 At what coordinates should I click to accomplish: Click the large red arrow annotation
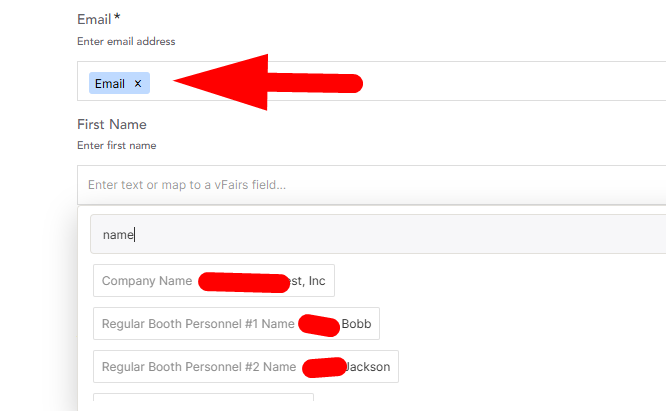pyautogui.click(x=268, y=82)
